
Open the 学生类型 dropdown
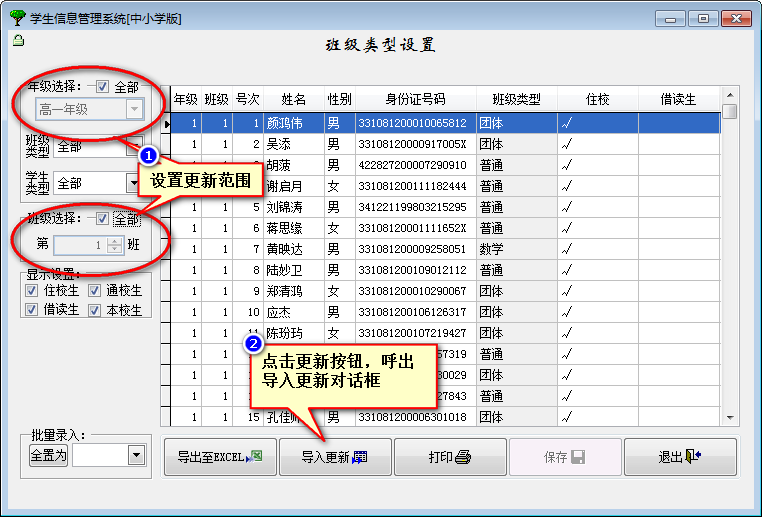[133, 183]
